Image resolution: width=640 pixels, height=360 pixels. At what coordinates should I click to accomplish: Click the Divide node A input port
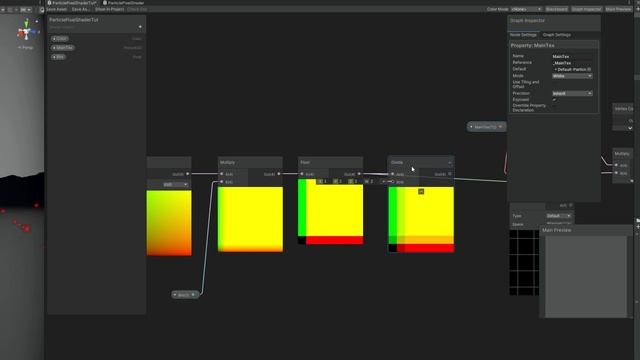[393, 174]
